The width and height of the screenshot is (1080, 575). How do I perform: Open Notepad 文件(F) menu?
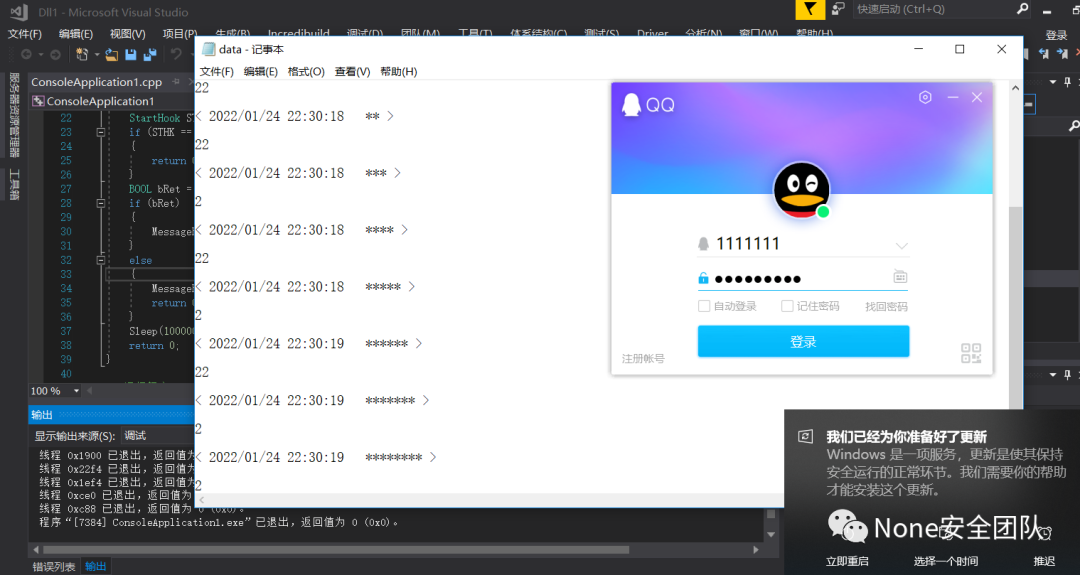click(x=216, y=72)
